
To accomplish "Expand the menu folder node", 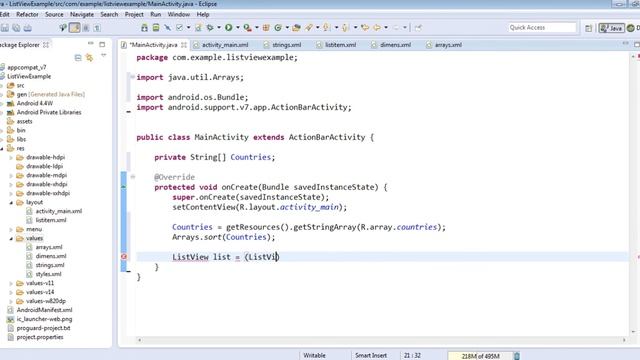I will point(11,229).
